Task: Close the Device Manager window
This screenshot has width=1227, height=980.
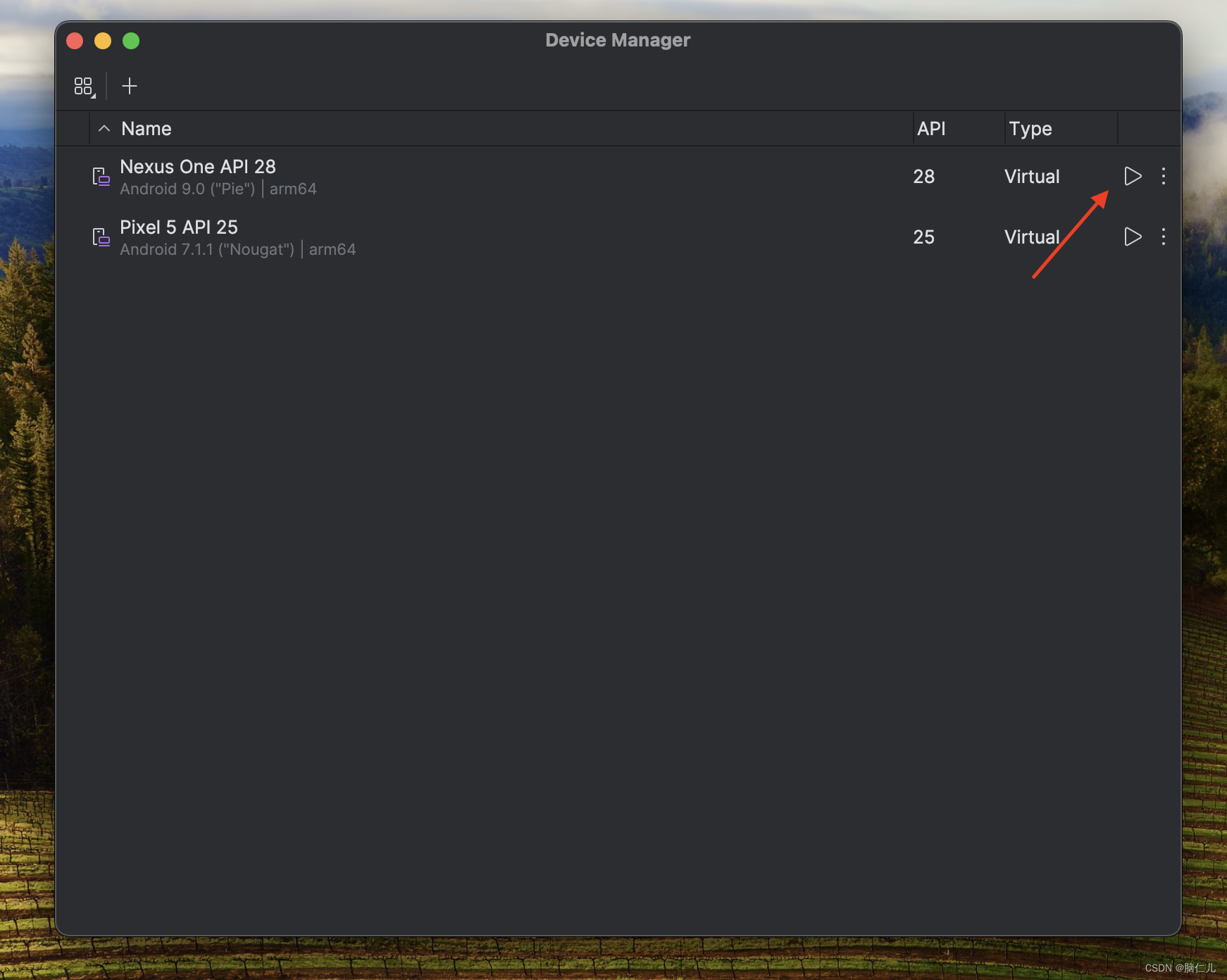Action: coord(75,41)
